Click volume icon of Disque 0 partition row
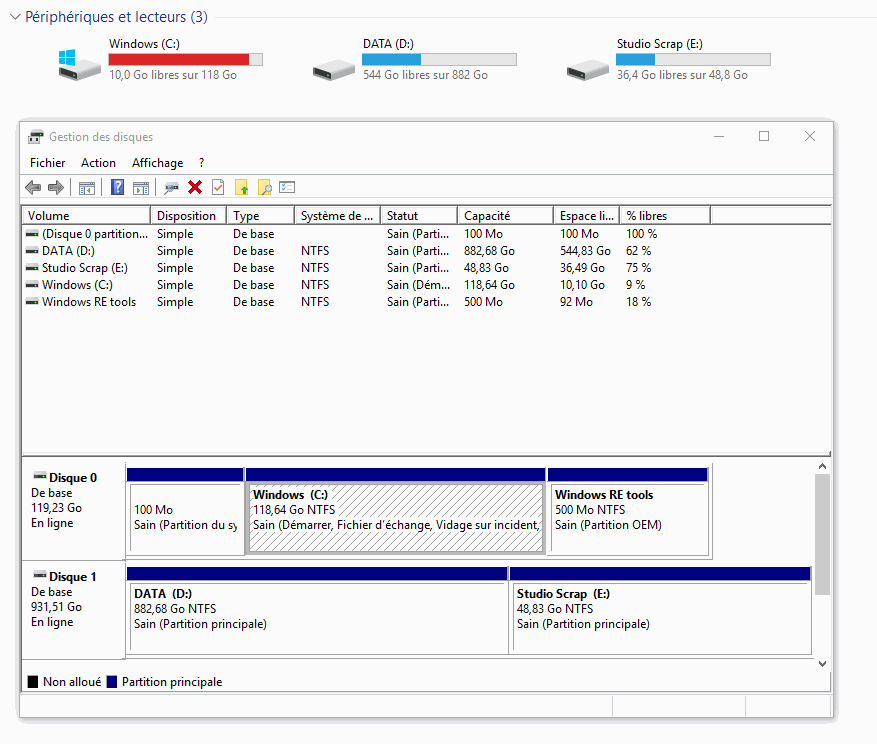The image size is (877, 744). (32, 233)
